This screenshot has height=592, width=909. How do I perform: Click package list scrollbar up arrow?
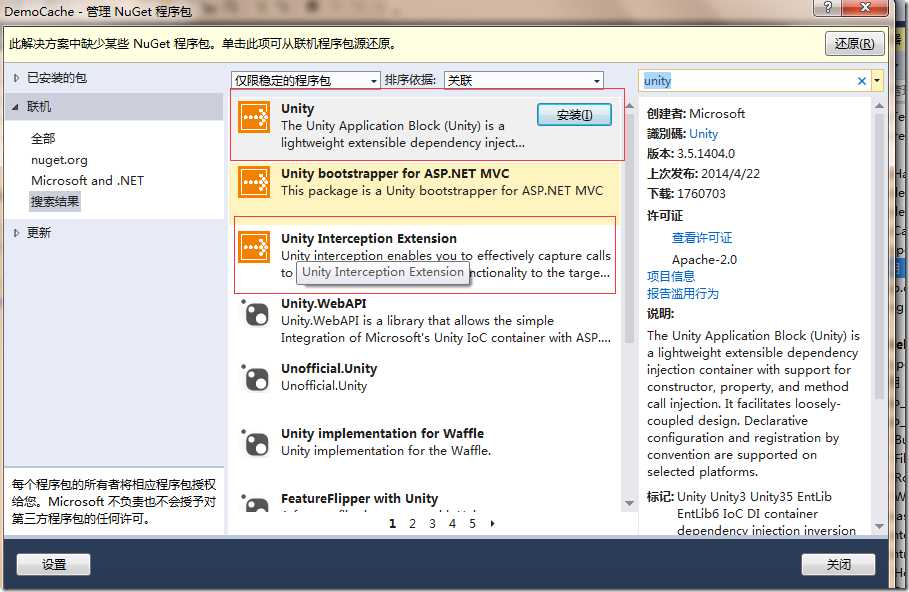pos(630,106)
